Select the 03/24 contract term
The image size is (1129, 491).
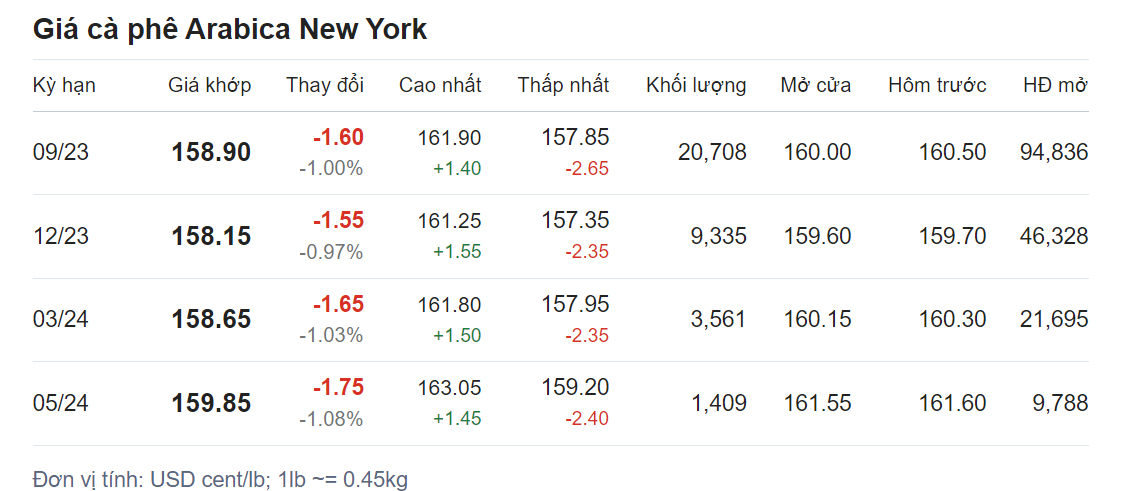click(x=60, y=320)
